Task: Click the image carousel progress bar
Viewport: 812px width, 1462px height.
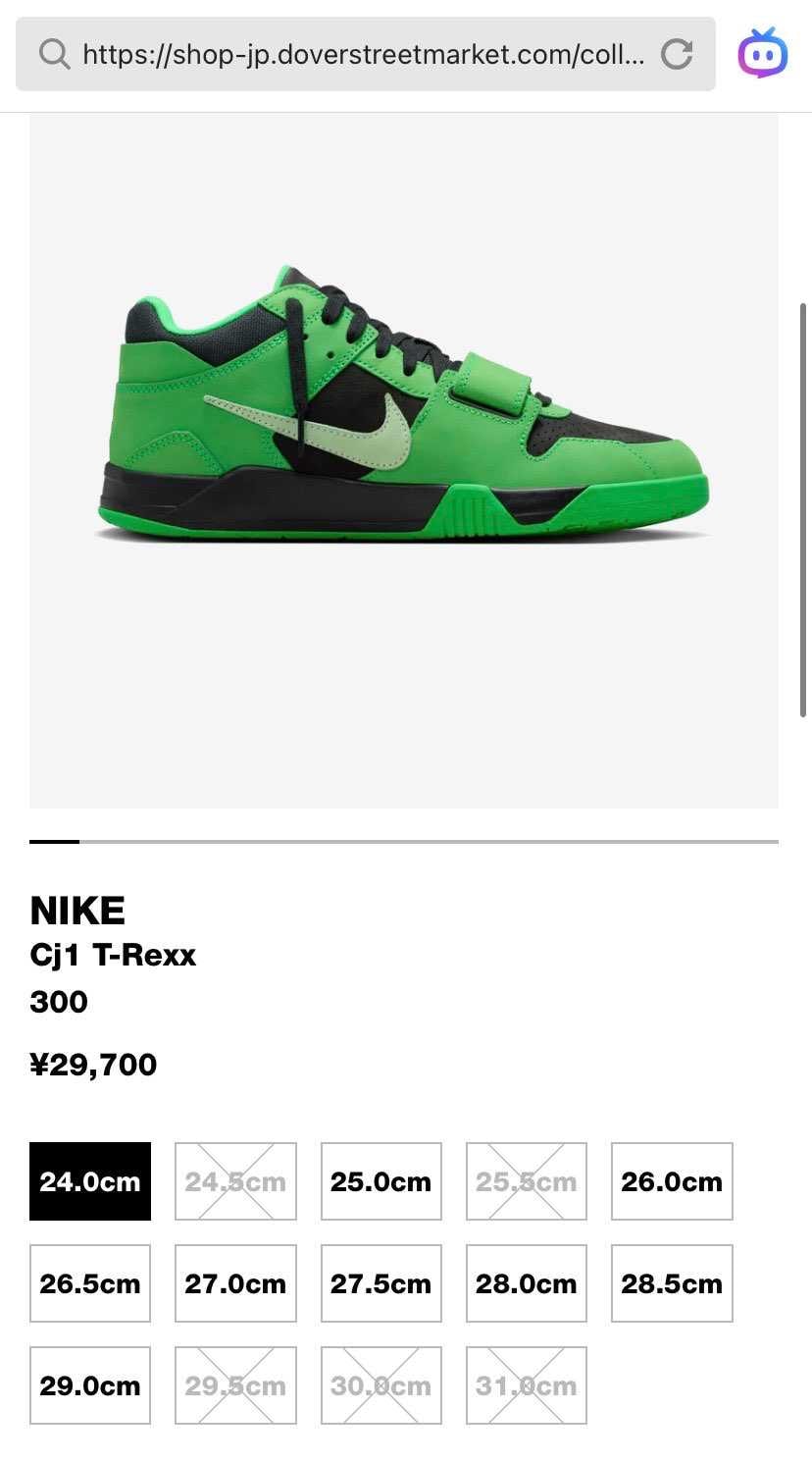Action: click(x=404, y=841)
